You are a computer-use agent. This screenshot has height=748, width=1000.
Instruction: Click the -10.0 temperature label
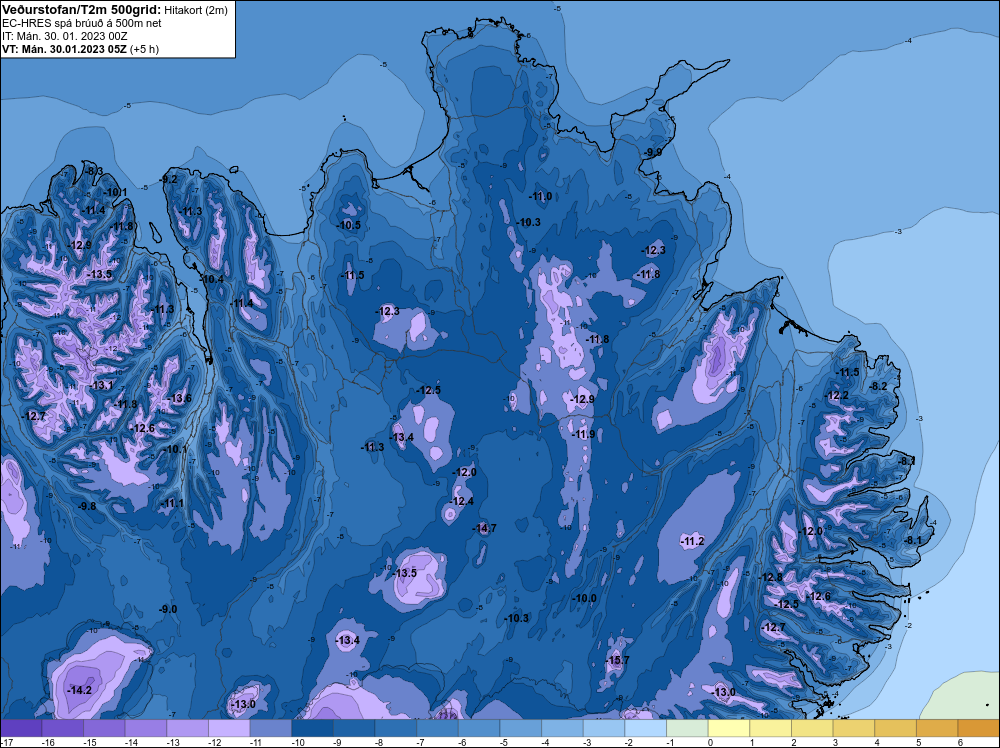click(x=585, y=598)
